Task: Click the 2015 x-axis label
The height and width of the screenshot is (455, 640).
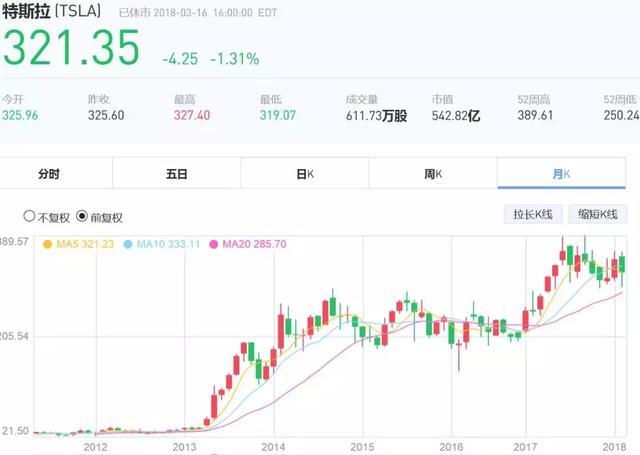Action: click(x=362, y=447)
